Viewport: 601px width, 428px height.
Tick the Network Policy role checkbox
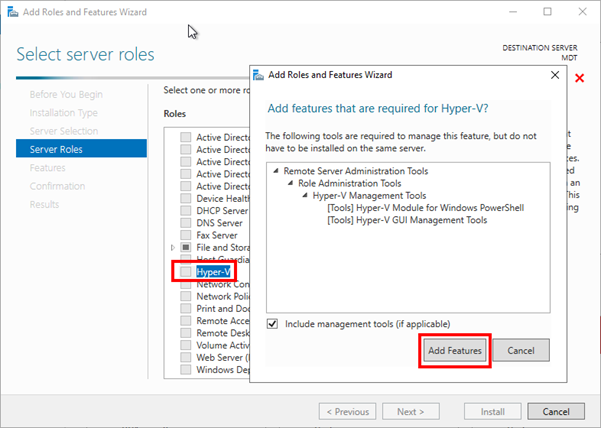186,296
